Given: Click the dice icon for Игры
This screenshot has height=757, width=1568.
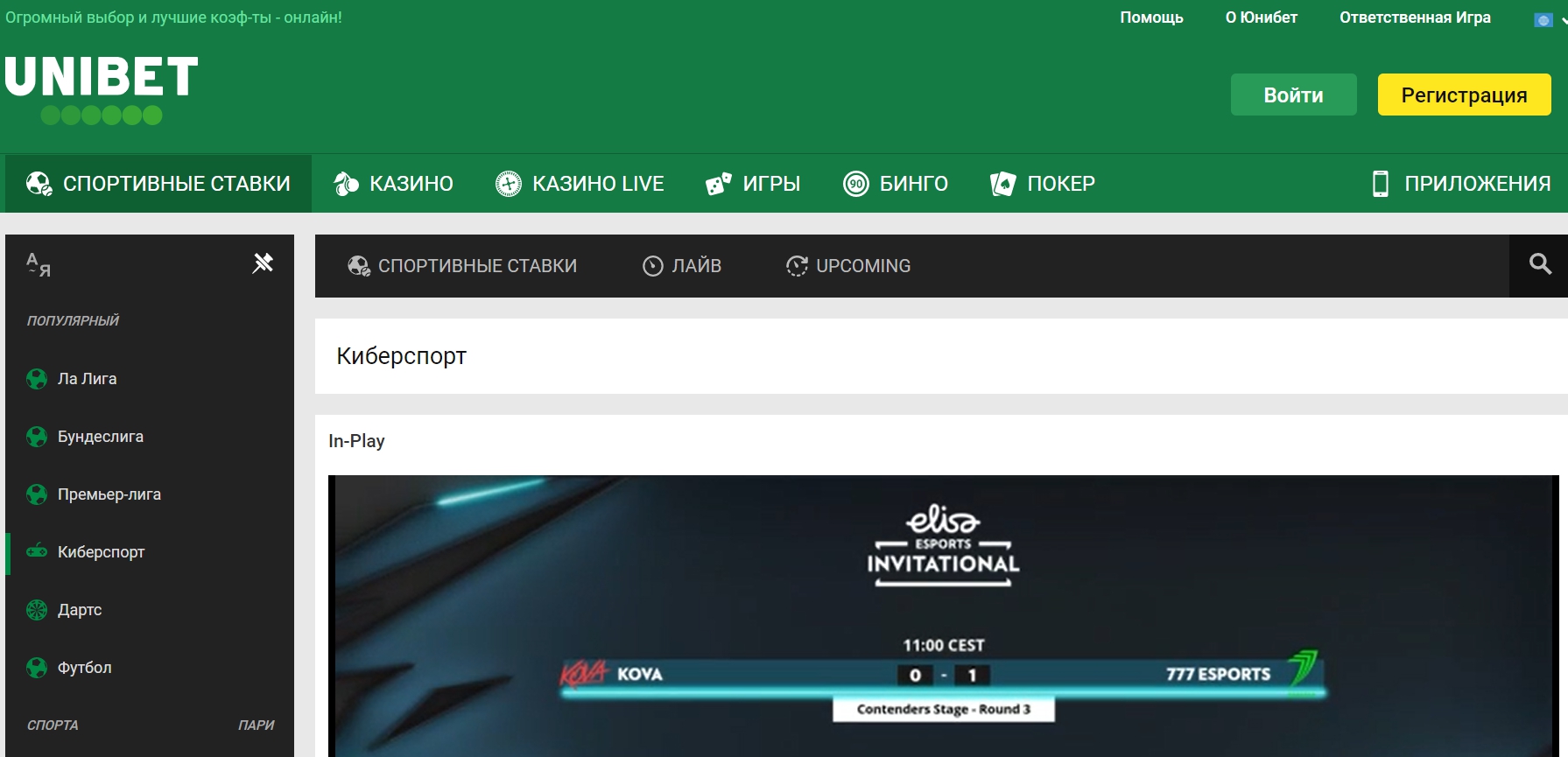Looking at the screenshot, I should click(x=719, y=184).
